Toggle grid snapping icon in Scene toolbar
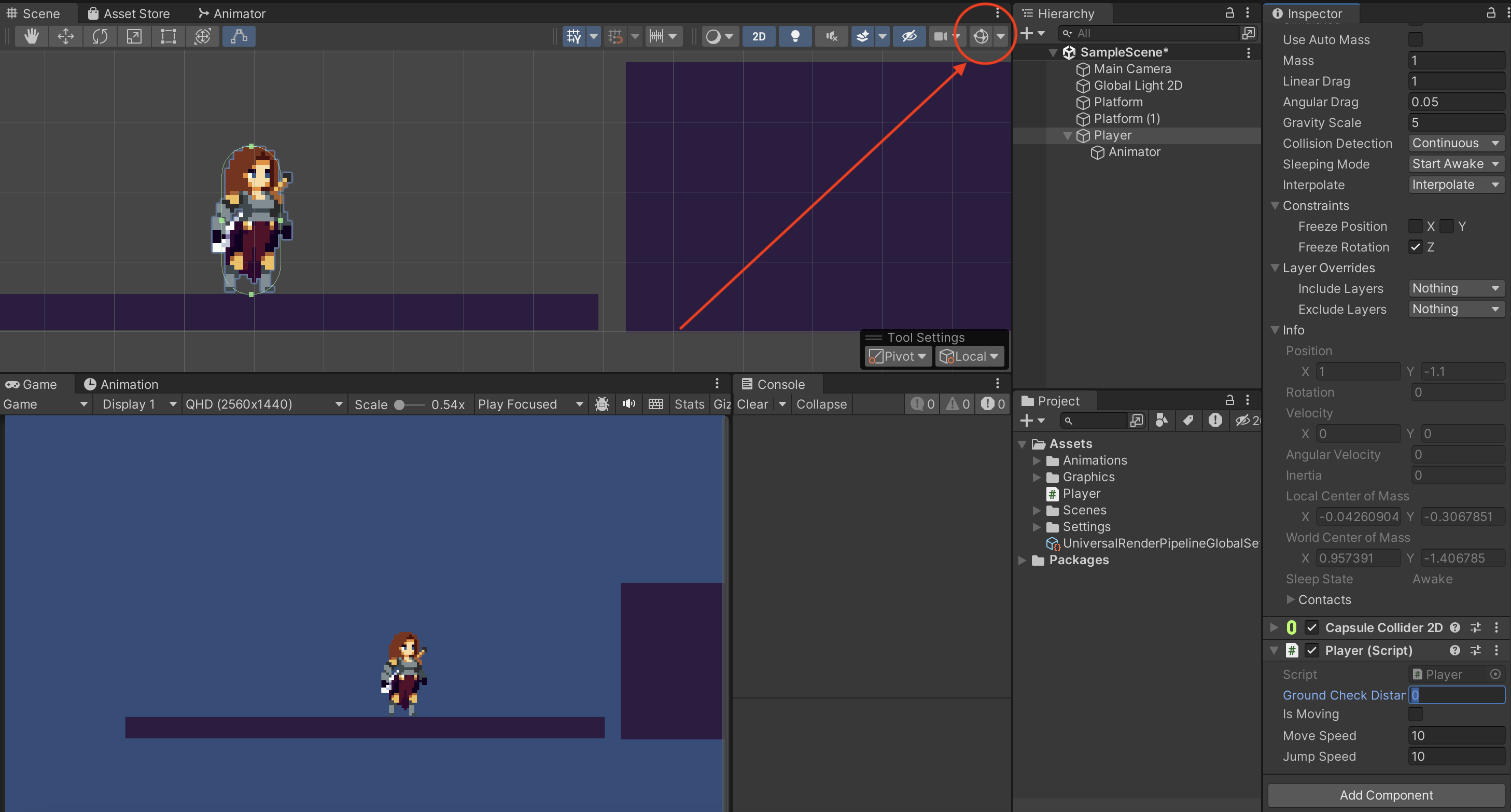1511x812 pixels. (615, 36)
